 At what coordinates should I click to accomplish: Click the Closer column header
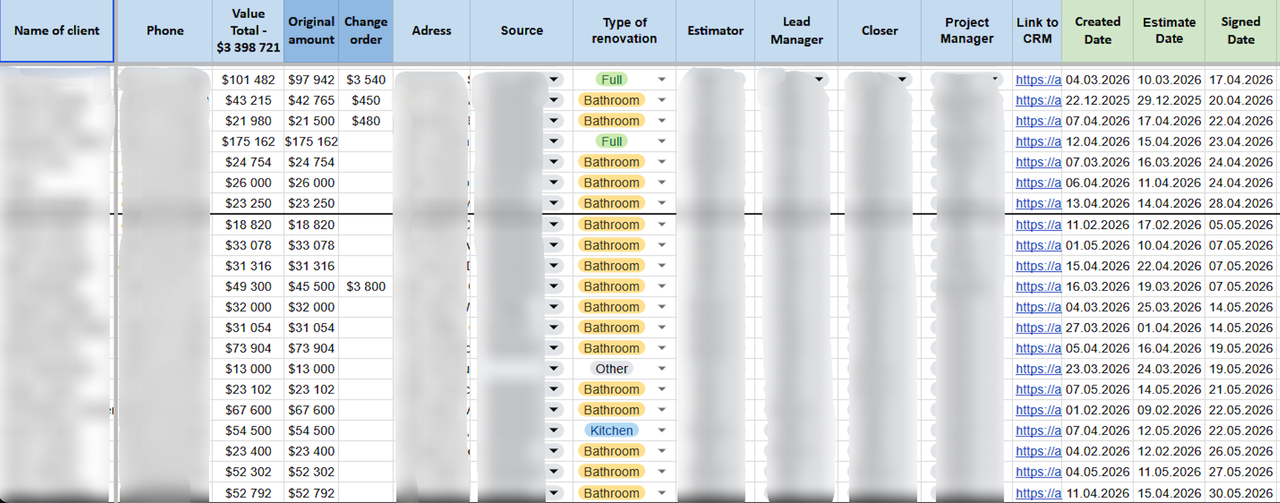coord(879,31)
